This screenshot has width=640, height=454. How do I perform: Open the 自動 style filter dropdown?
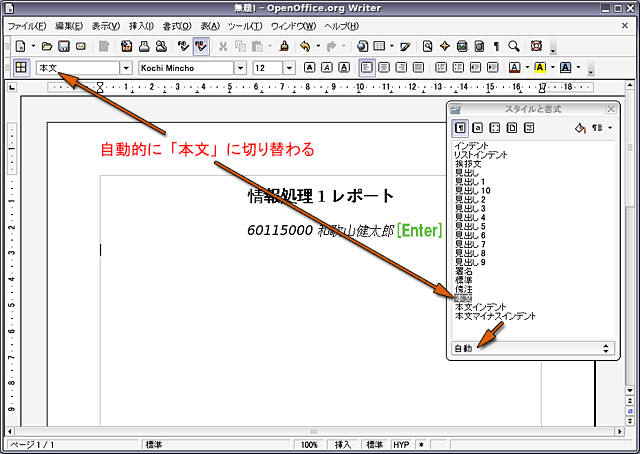[606, 348]
